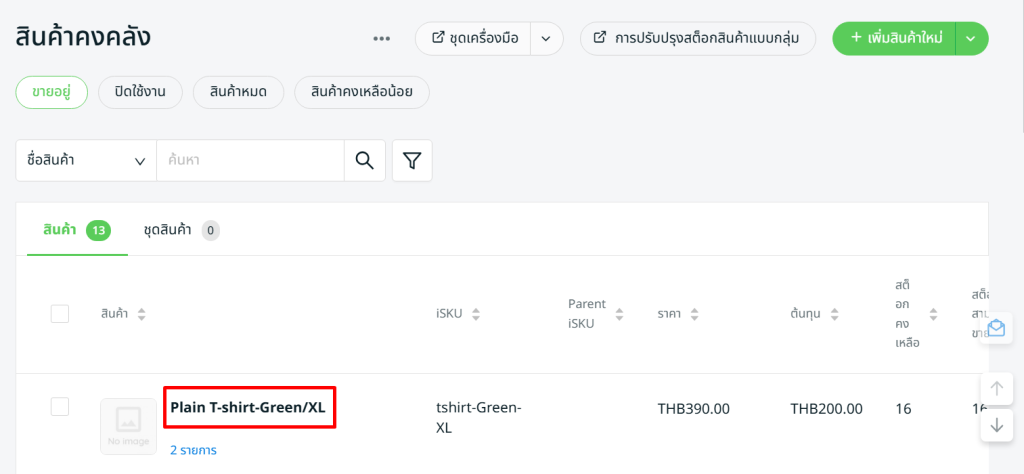The width and height of the screenshot is (1024, 474).
Task: Click the เพิ่มสินค้าใหม่ button
Action: click(896, 39)
